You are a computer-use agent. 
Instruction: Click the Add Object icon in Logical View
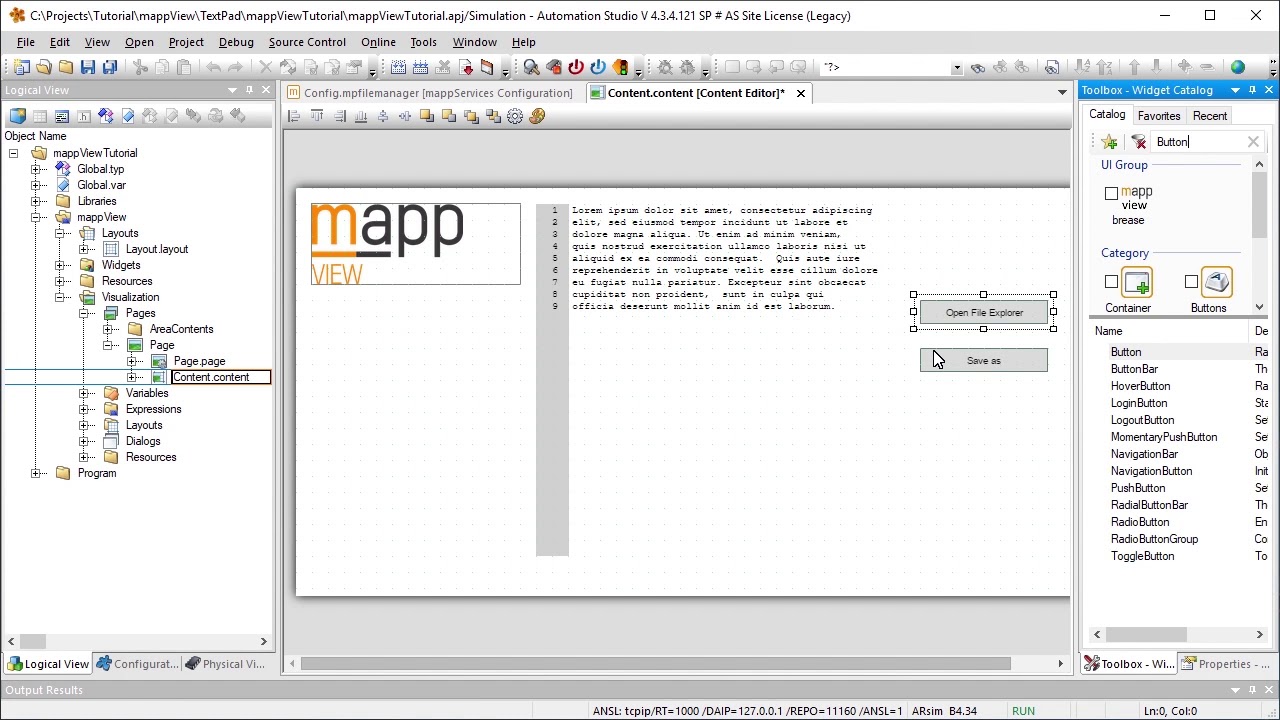point(17,116)
